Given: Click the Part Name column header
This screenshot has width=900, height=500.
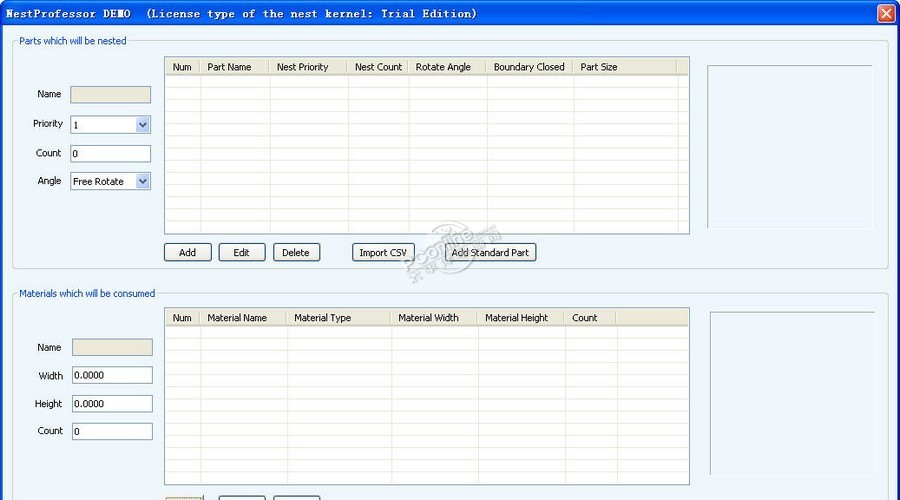Looking at the screenshot, I should click(234, 67).
